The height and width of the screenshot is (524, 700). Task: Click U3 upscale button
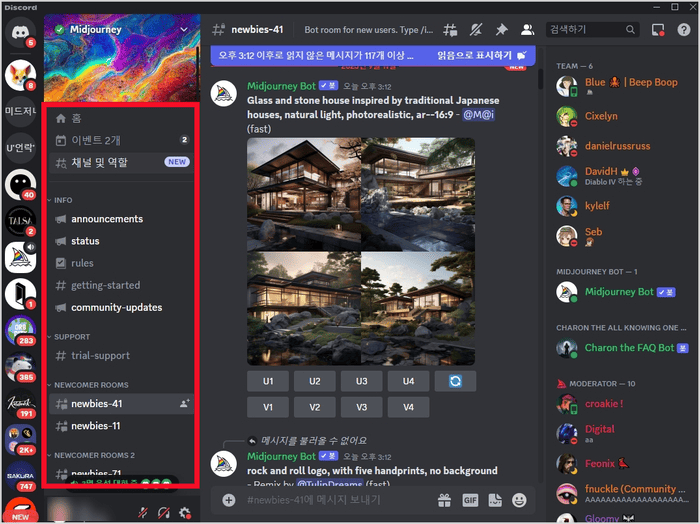point(362,381)
